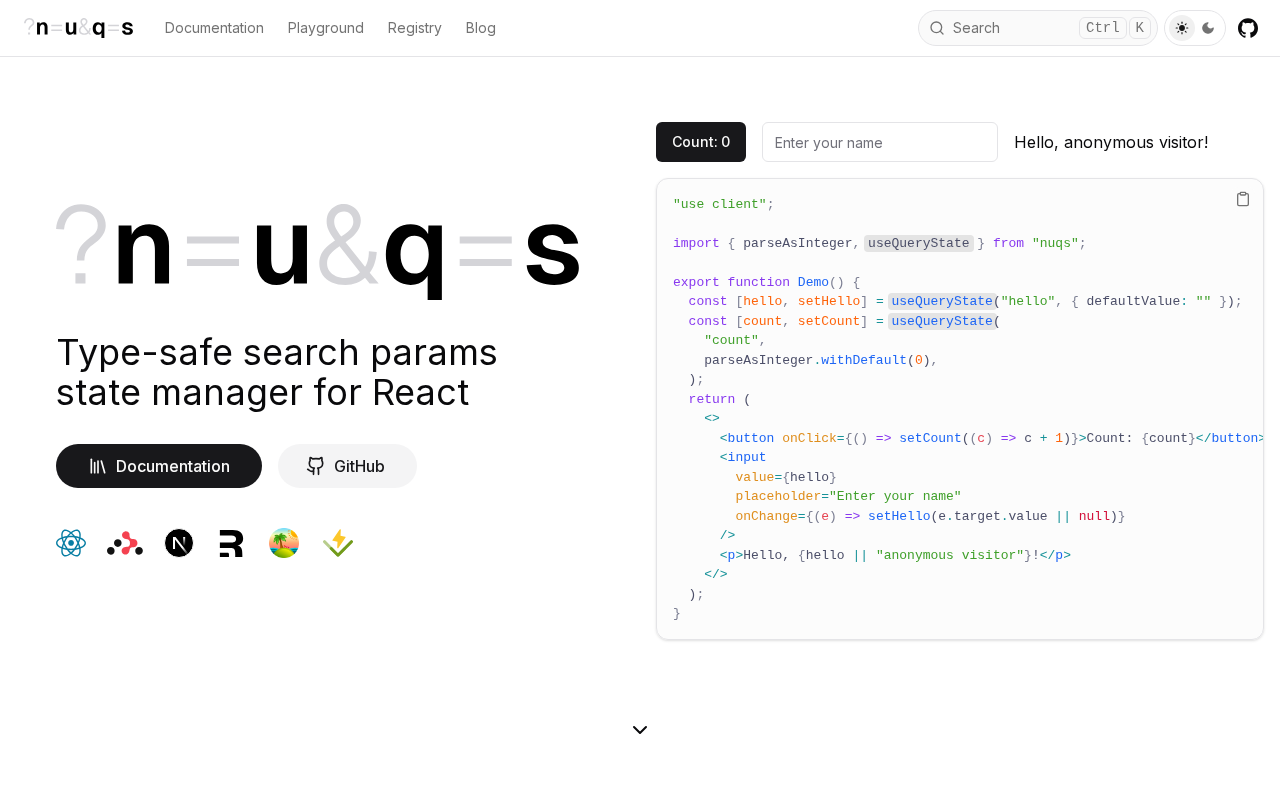Click the React Router dots icon

tap(125, 543)
